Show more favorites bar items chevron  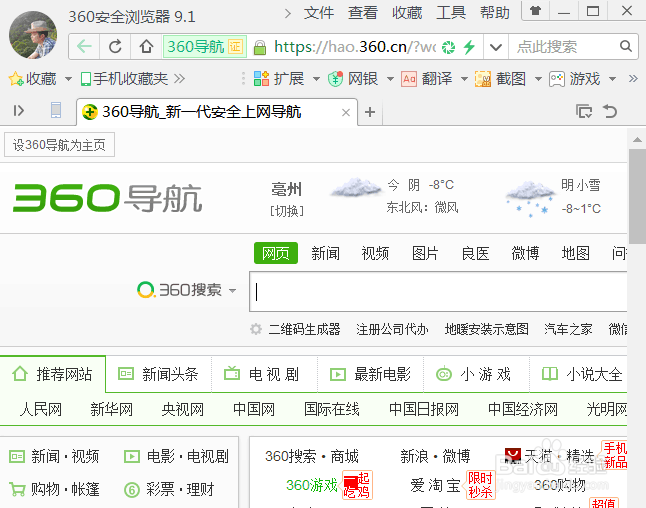pyautogui.click(x=179, y=78)
